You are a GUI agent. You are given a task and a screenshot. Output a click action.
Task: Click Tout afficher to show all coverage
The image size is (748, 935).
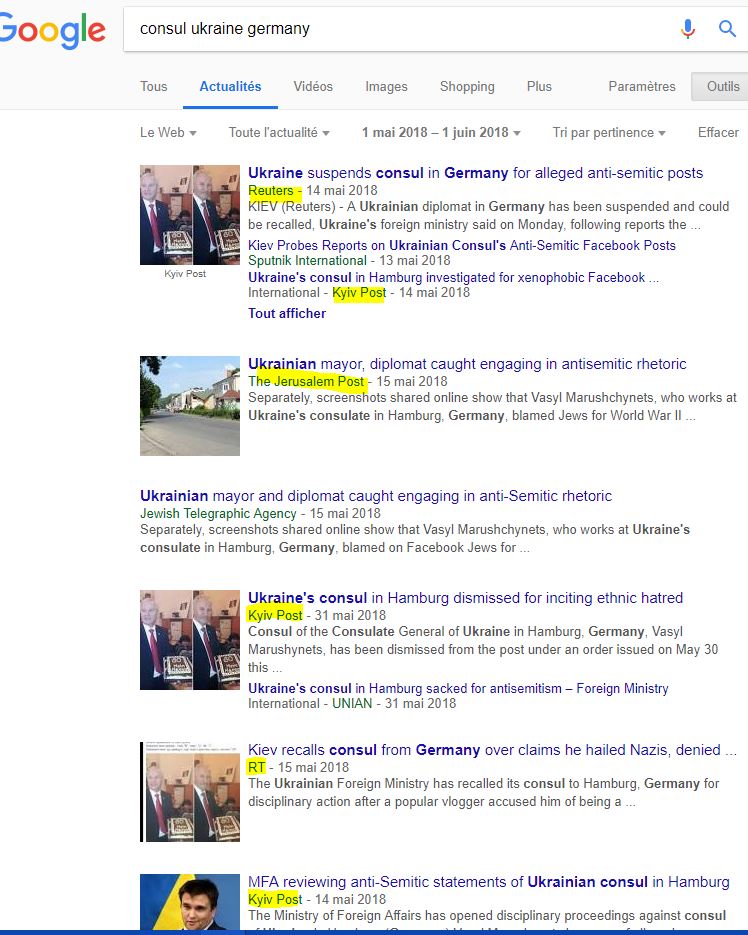[287, 314]
